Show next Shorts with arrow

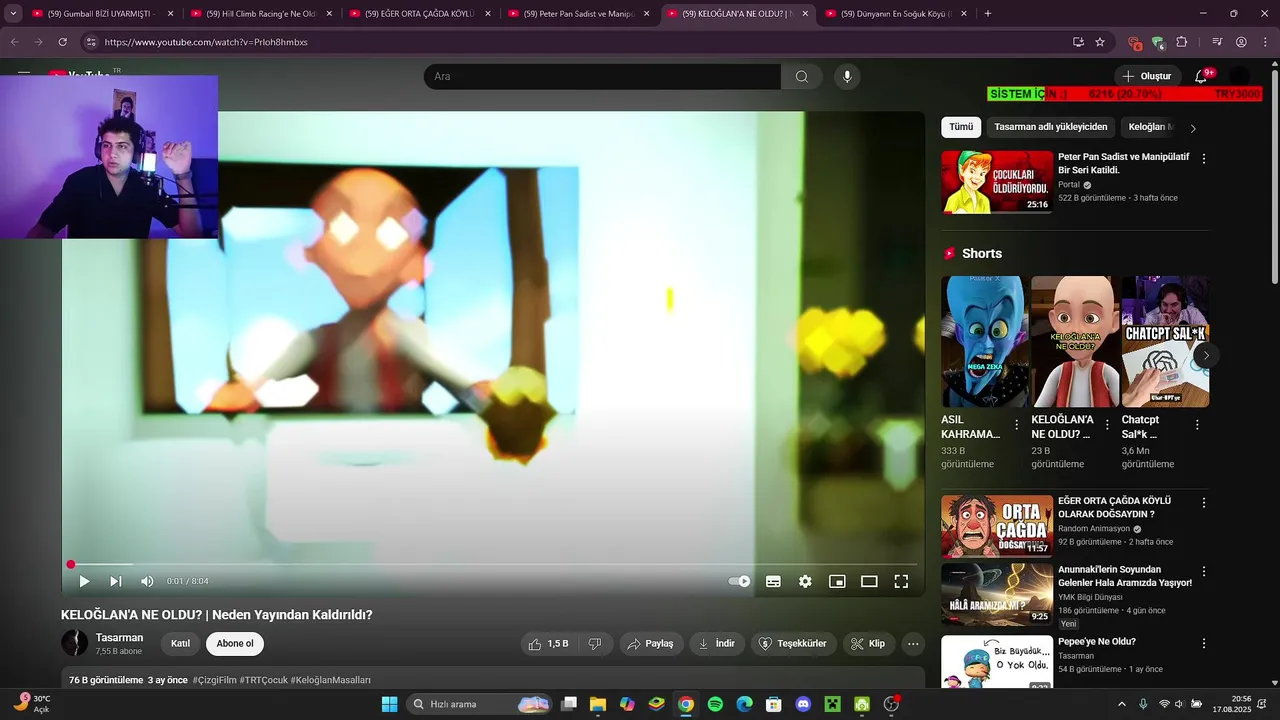[x=1206, y=355]
